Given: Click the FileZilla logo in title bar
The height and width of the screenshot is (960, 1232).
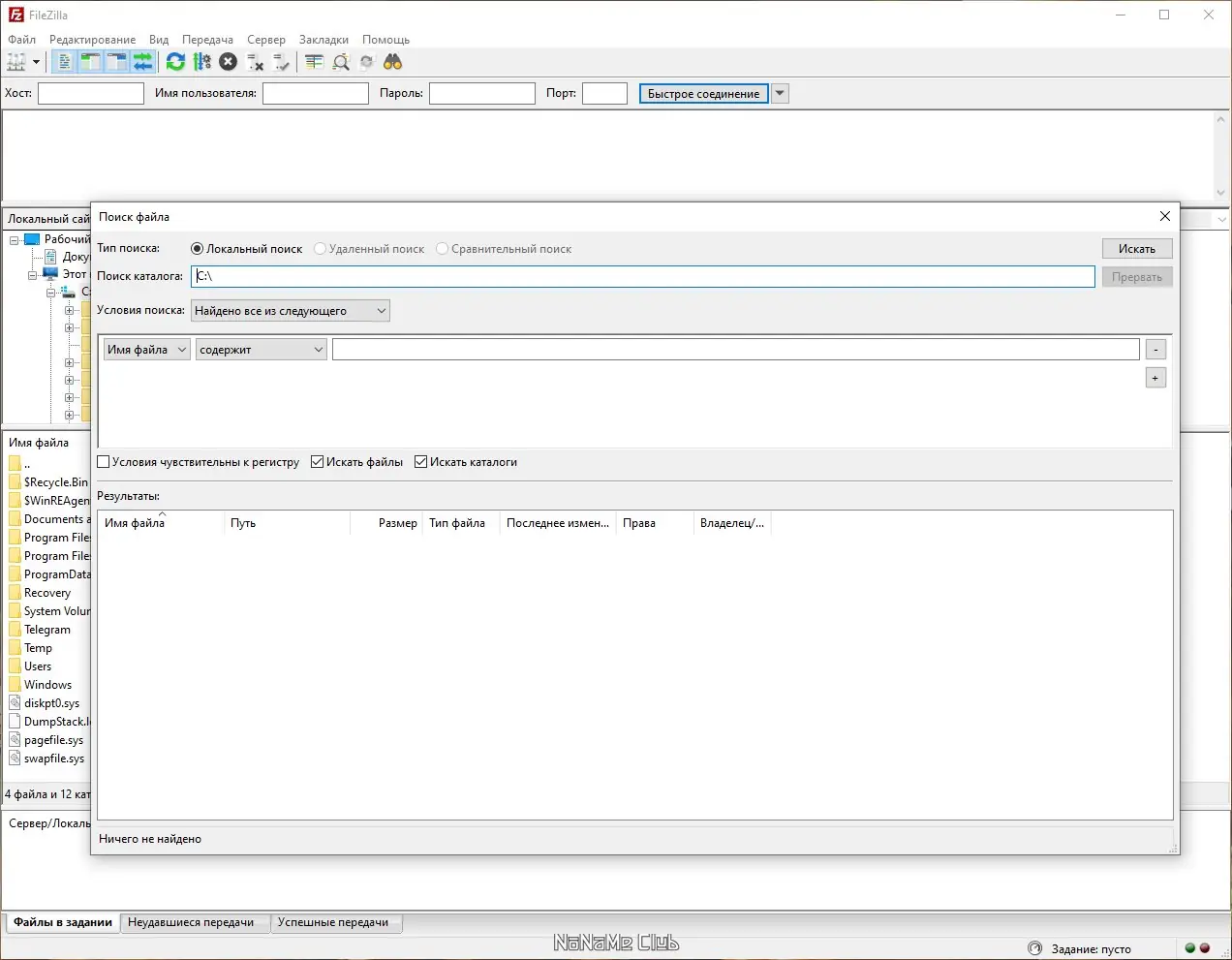Looking at the screenshot, I should click(x=15, y=15).
